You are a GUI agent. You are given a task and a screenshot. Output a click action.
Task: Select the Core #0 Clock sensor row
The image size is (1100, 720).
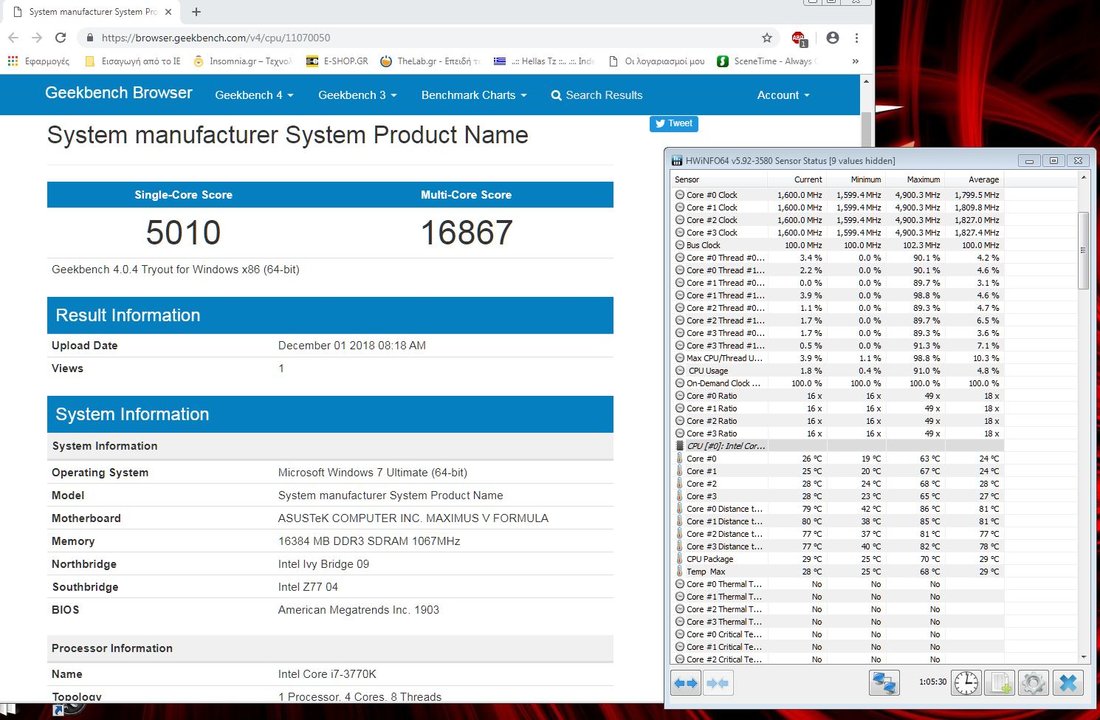838,195
